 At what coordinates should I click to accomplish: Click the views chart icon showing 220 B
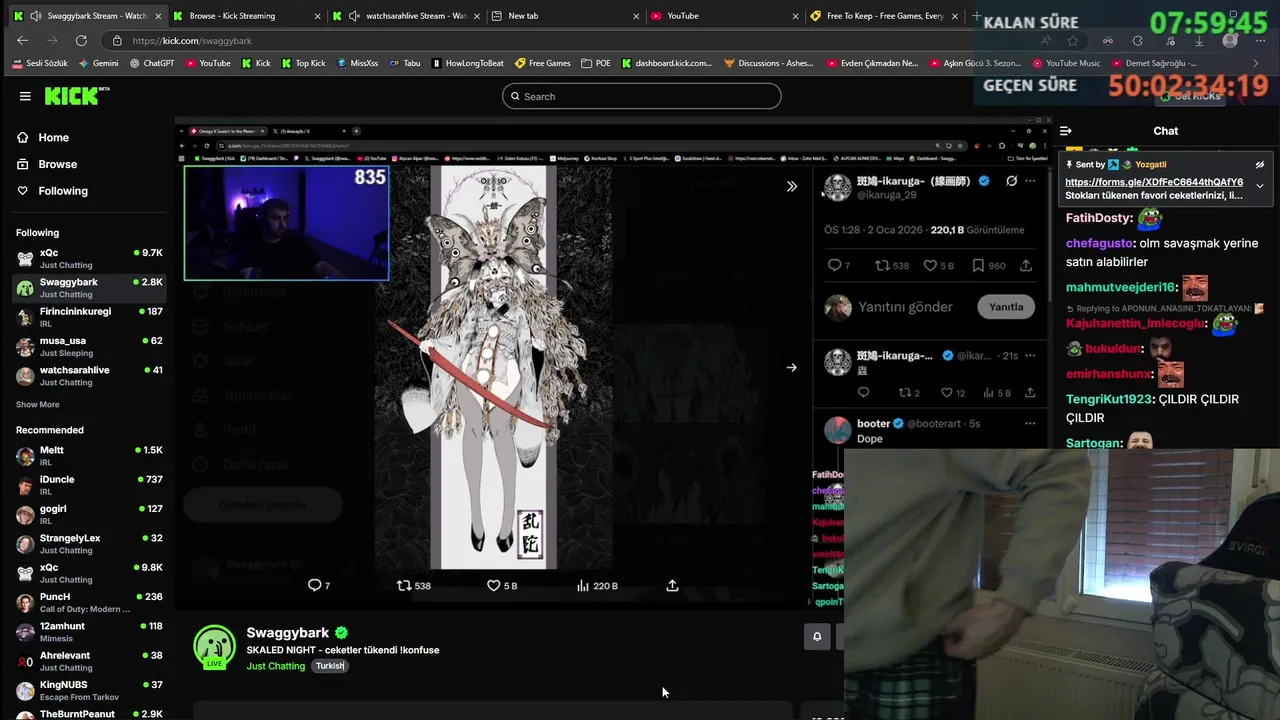[x=583, y=585]
